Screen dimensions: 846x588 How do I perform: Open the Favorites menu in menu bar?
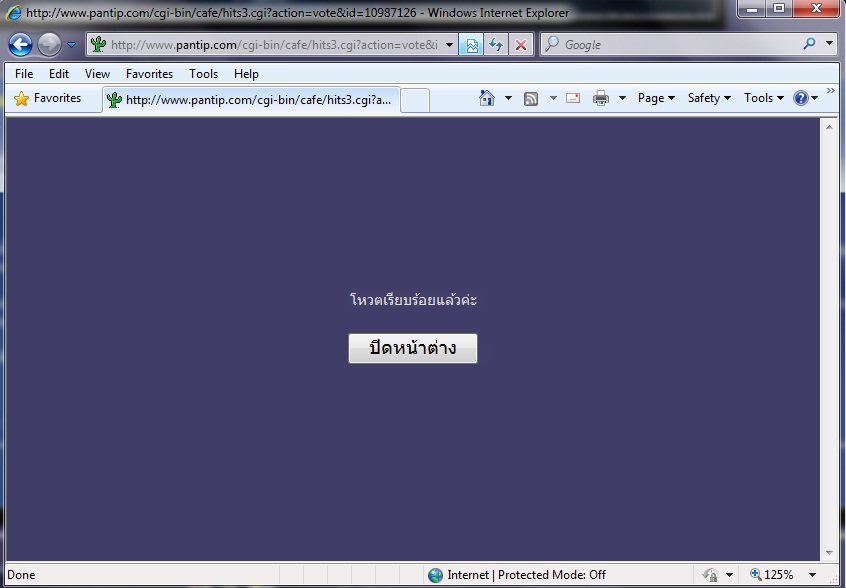point(149,74)
